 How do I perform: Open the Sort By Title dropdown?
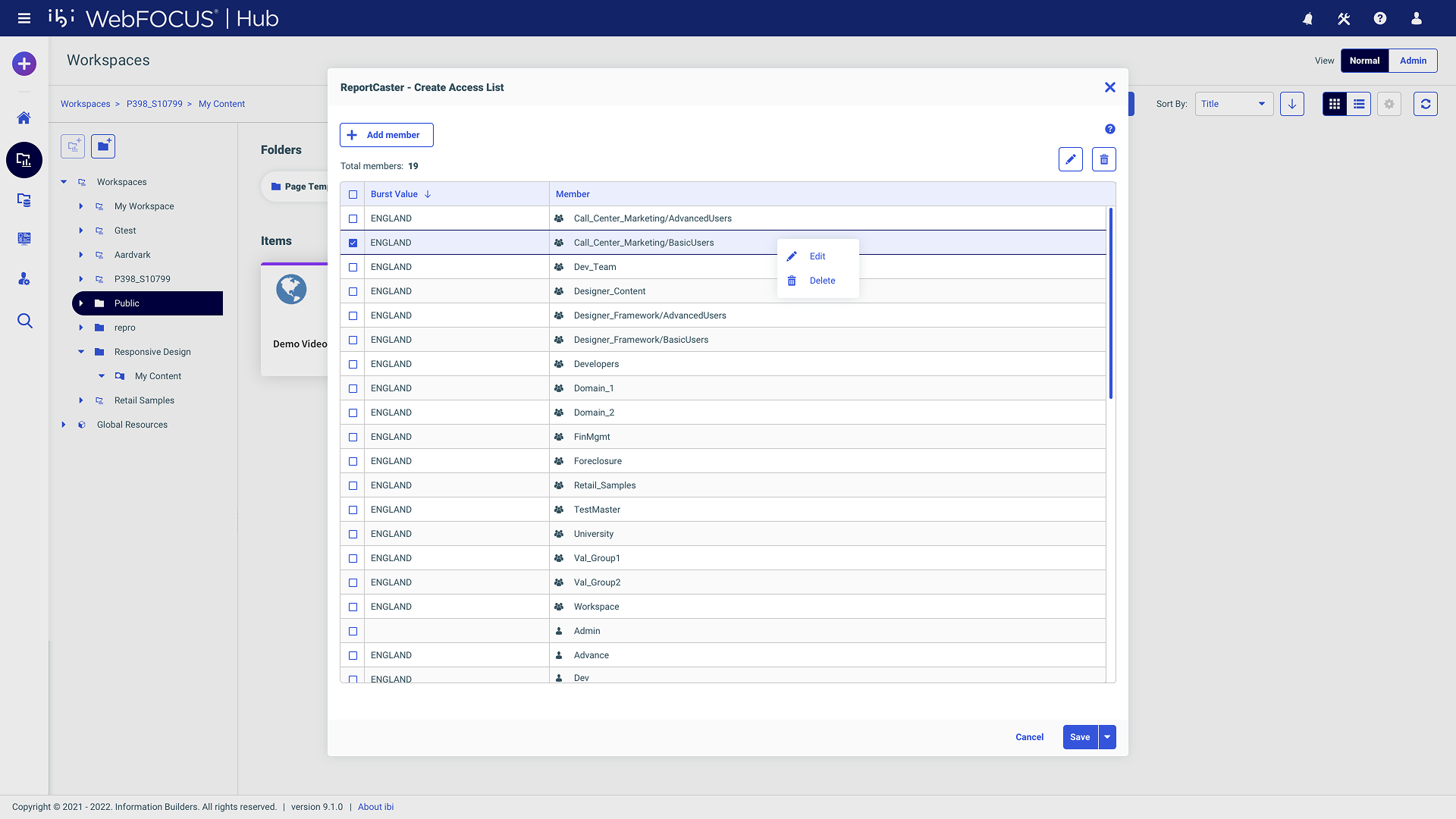click(1234, 104)
